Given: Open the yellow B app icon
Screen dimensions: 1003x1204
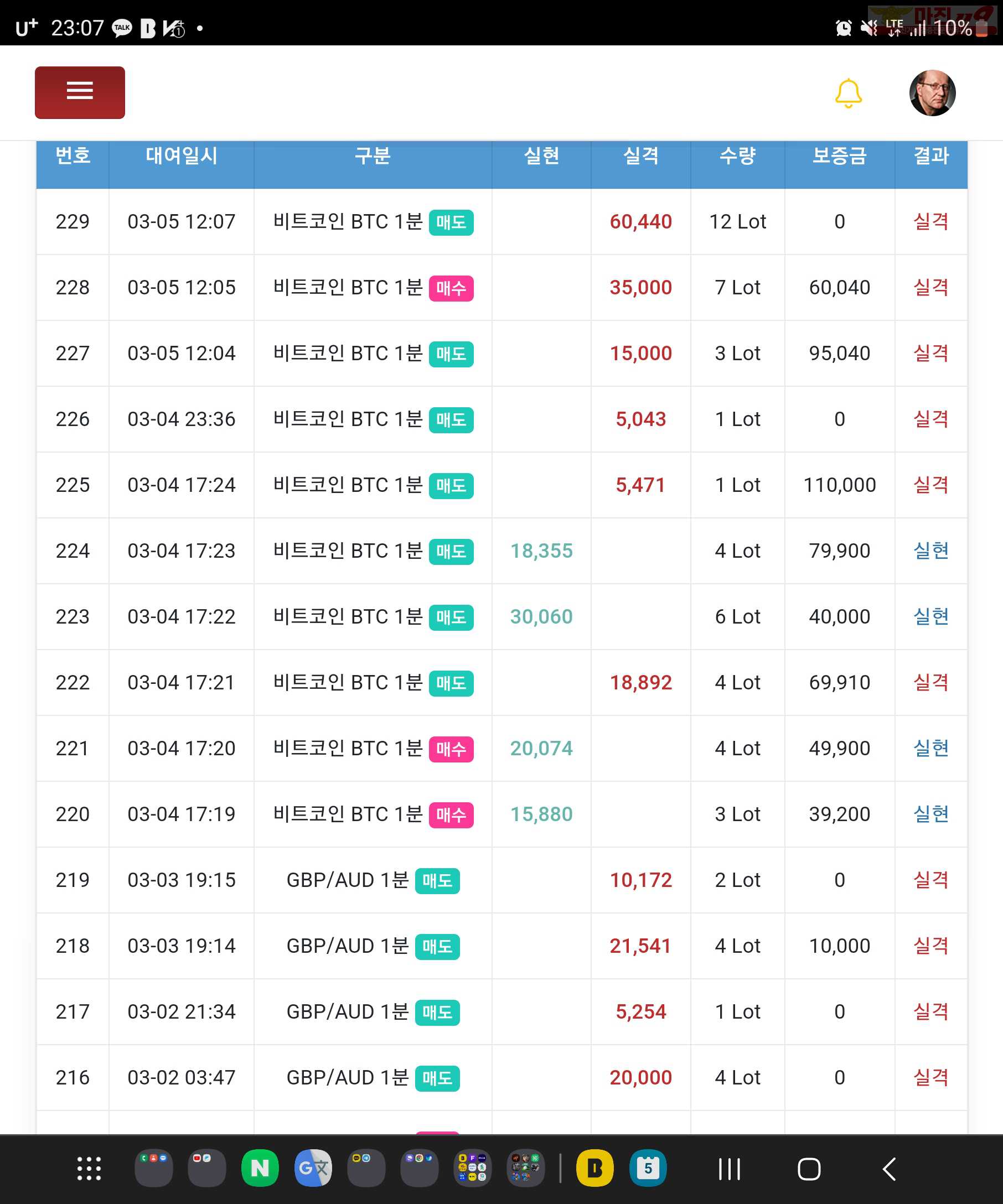Looking at the screenshot, I should (x=594, y=1168).
